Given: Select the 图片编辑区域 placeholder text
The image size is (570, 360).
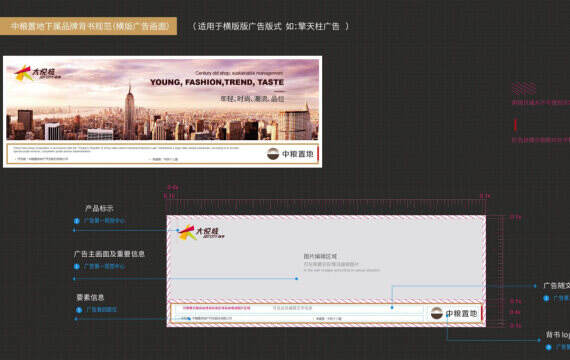Looking at the screenshot, I should click(320, 256).
